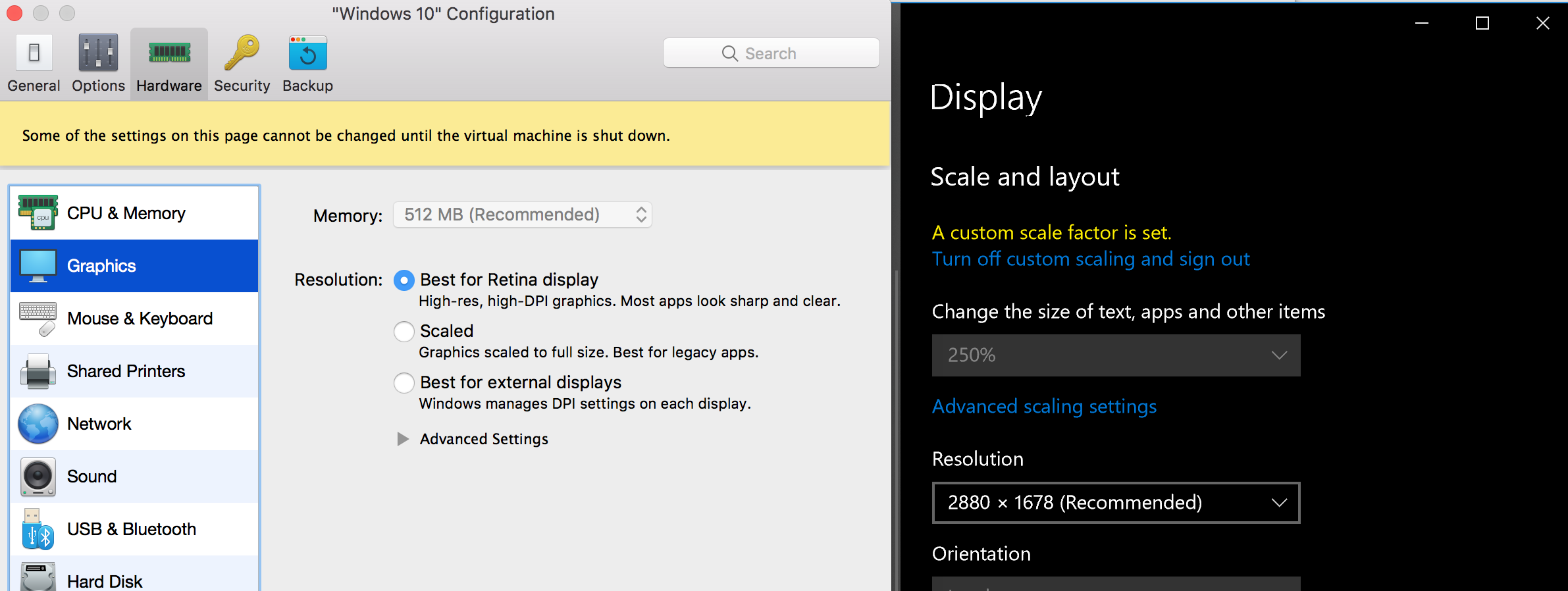Image resolution: width=1568 pixels, height=591 pixels.
Task: Click 'Windows manages DPI settings' description
Action: (585, 404)
